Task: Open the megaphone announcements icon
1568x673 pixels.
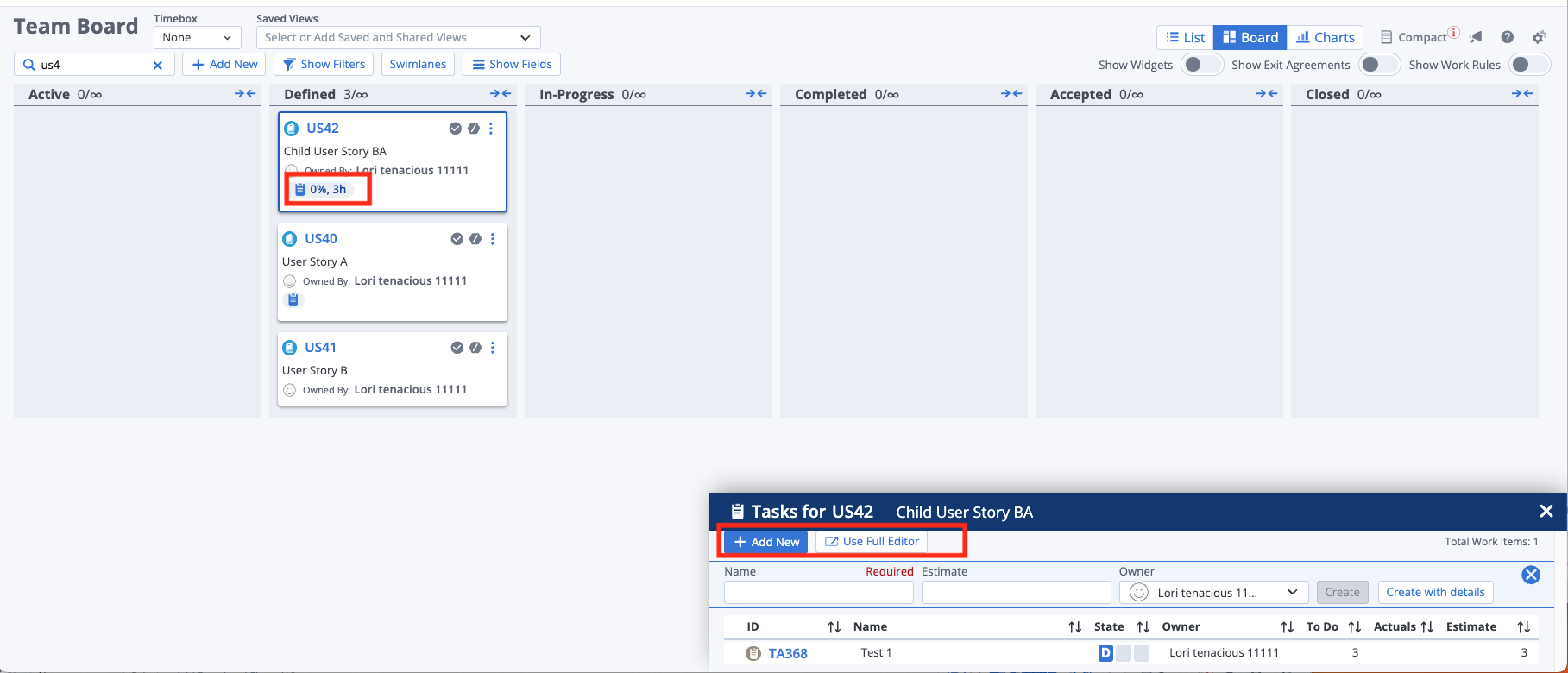Action: (1477, 37)
